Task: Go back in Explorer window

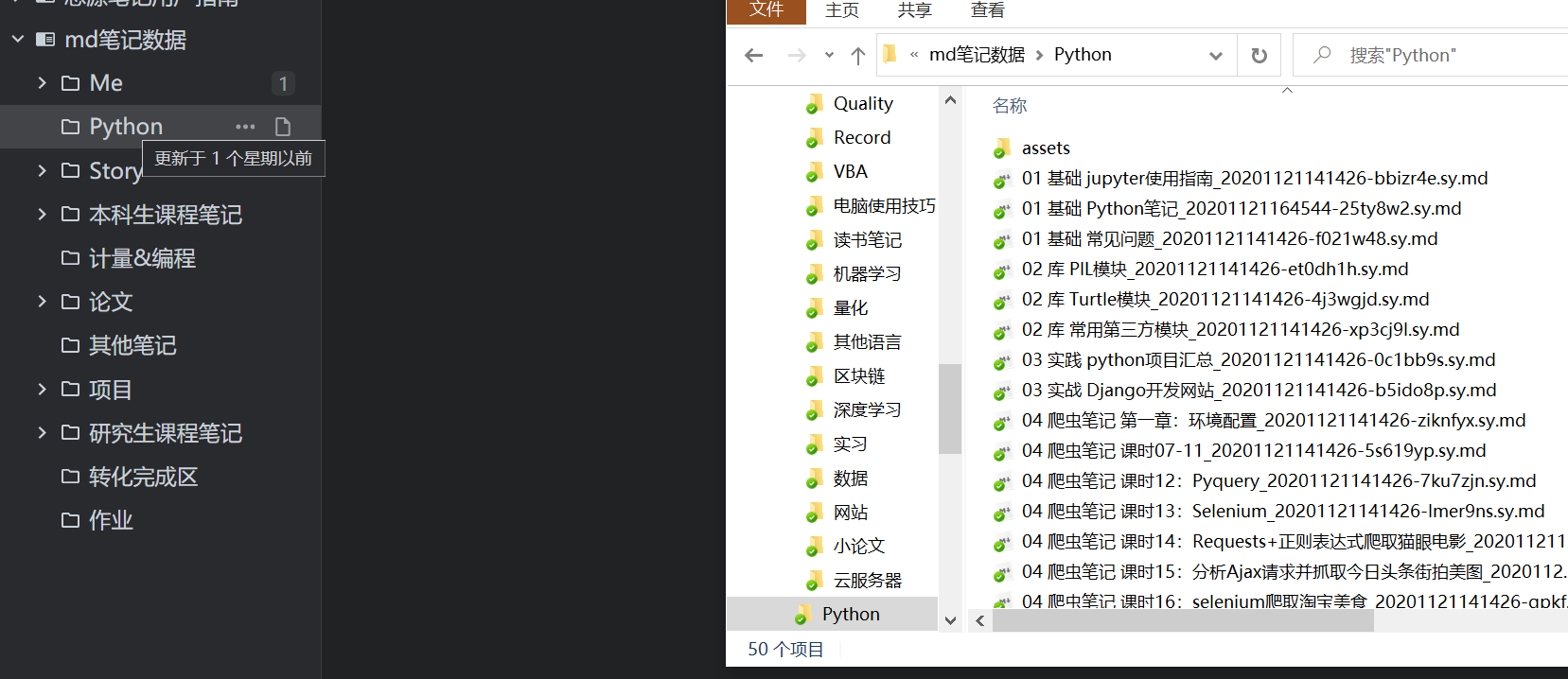Action: (x=754, y=55)
